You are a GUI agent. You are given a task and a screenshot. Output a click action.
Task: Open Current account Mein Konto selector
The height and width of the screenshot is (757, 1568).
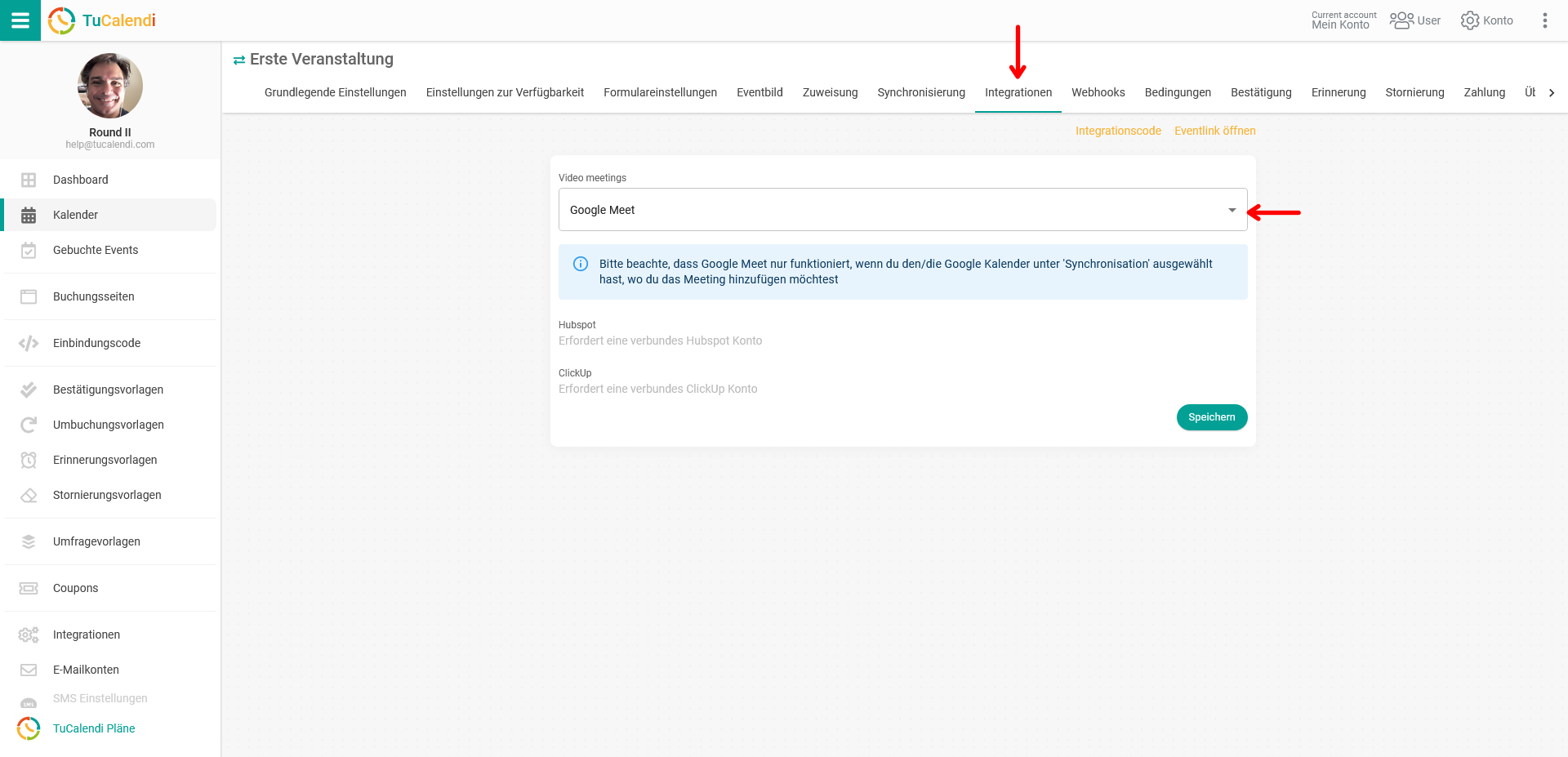pyautogui.click(x=1343, y=20)
